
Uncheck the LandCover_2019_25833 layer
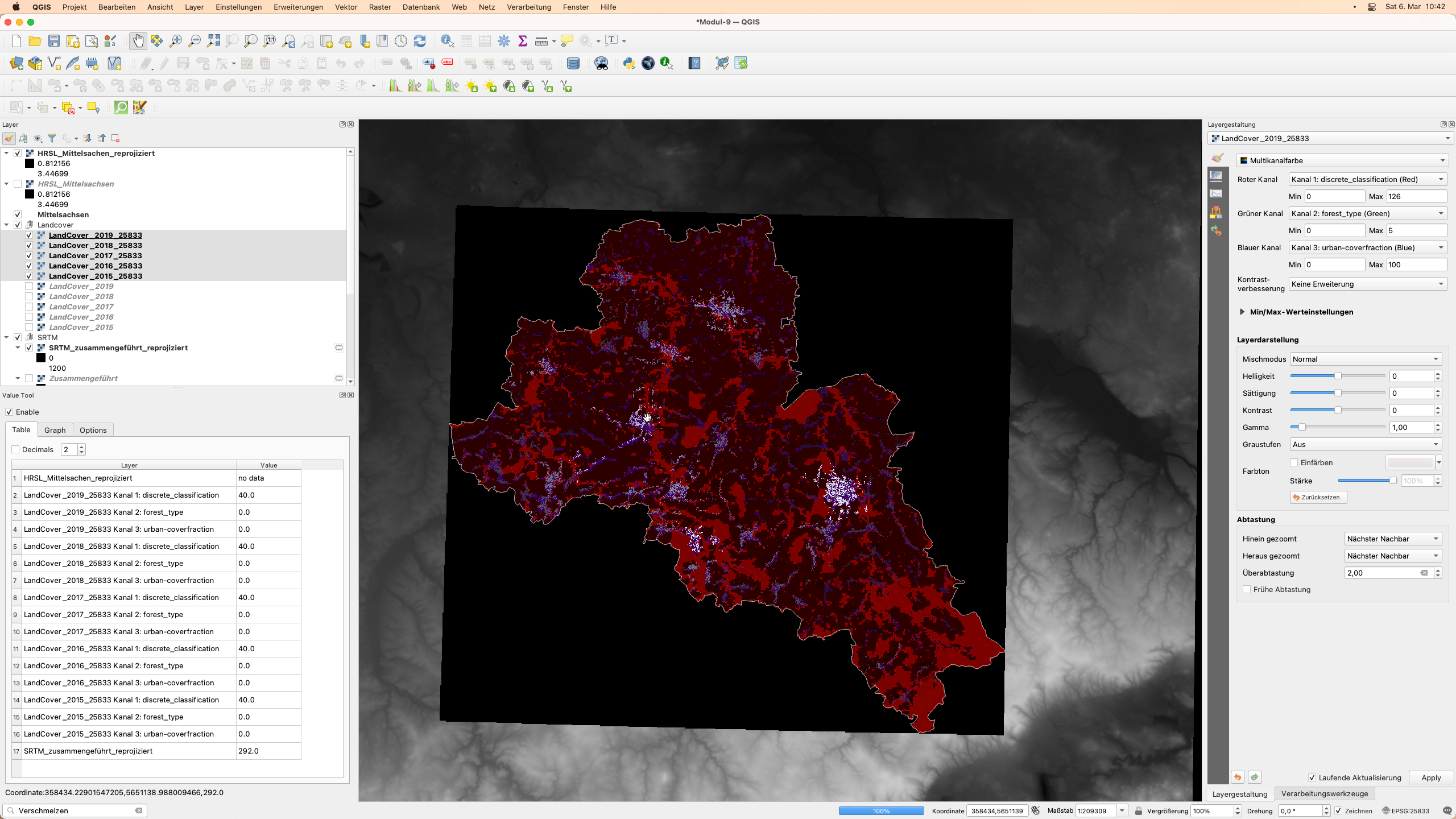pyautogui.click(x=29, y=235)
